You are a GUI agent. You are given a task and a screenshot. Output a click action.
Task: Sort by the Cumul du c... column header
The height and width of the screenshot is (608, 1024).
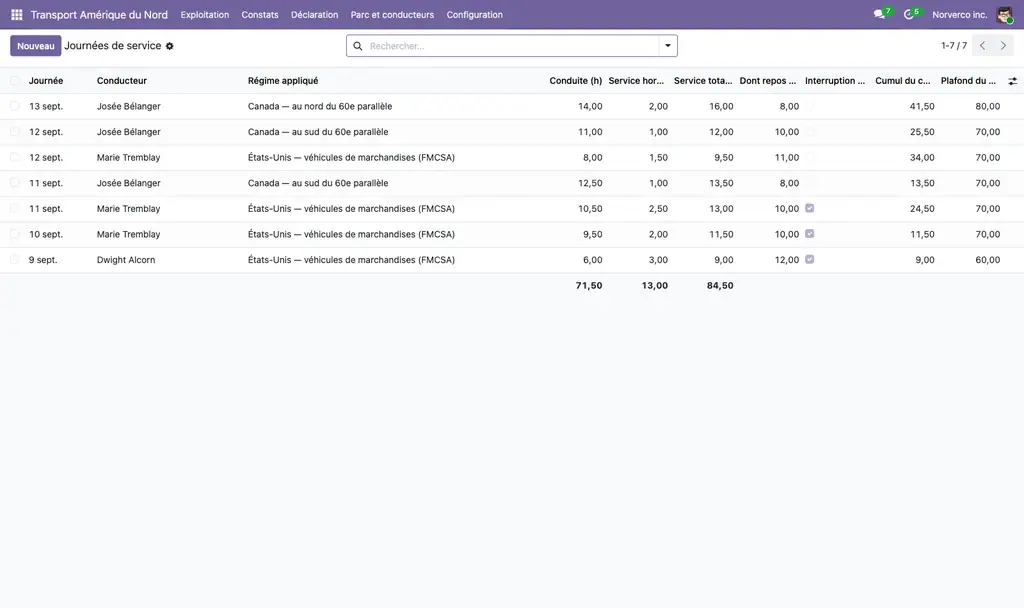tap(903, 81)
